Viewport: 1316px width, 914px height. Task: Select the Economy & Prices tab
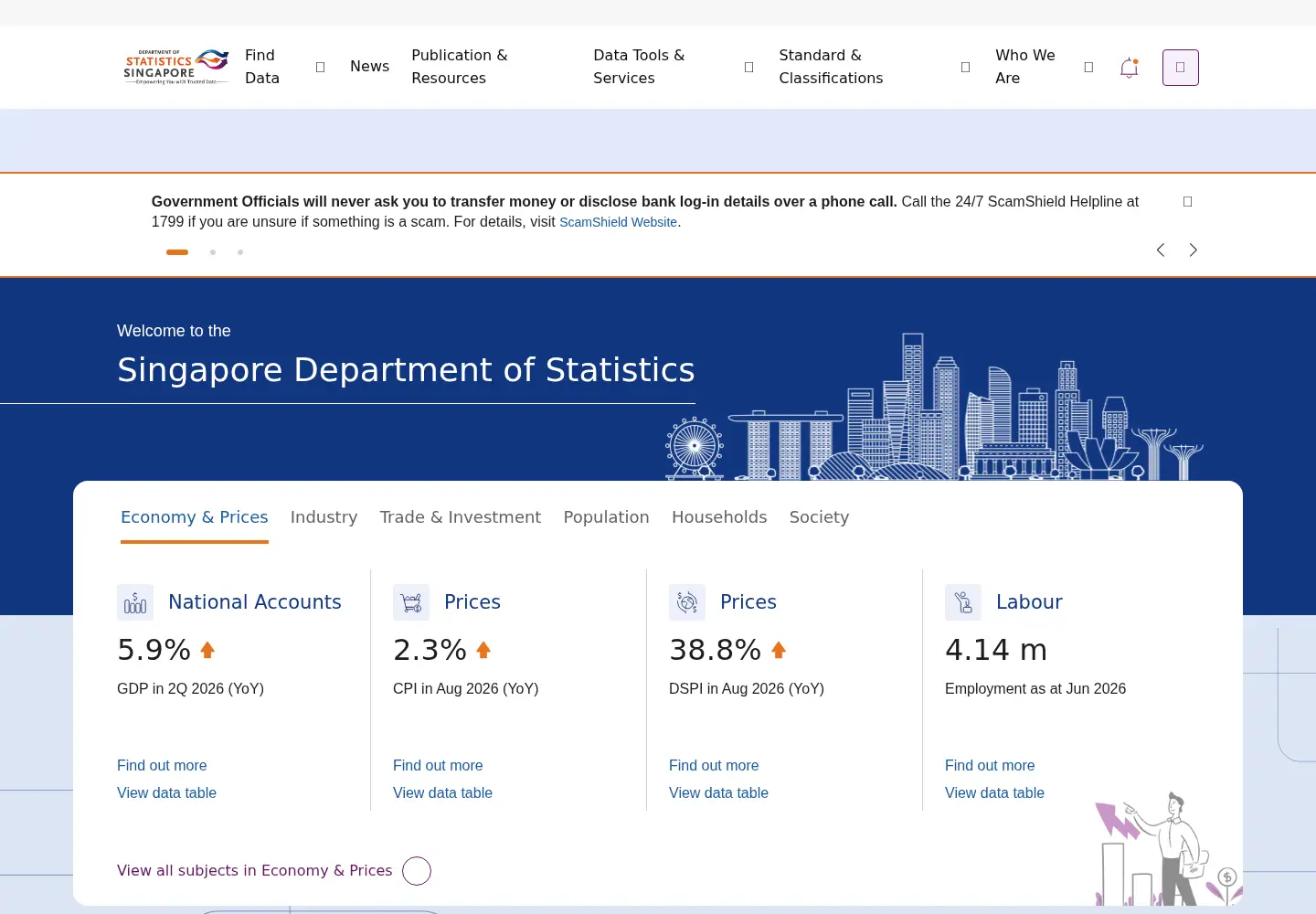tap(195, 517)
